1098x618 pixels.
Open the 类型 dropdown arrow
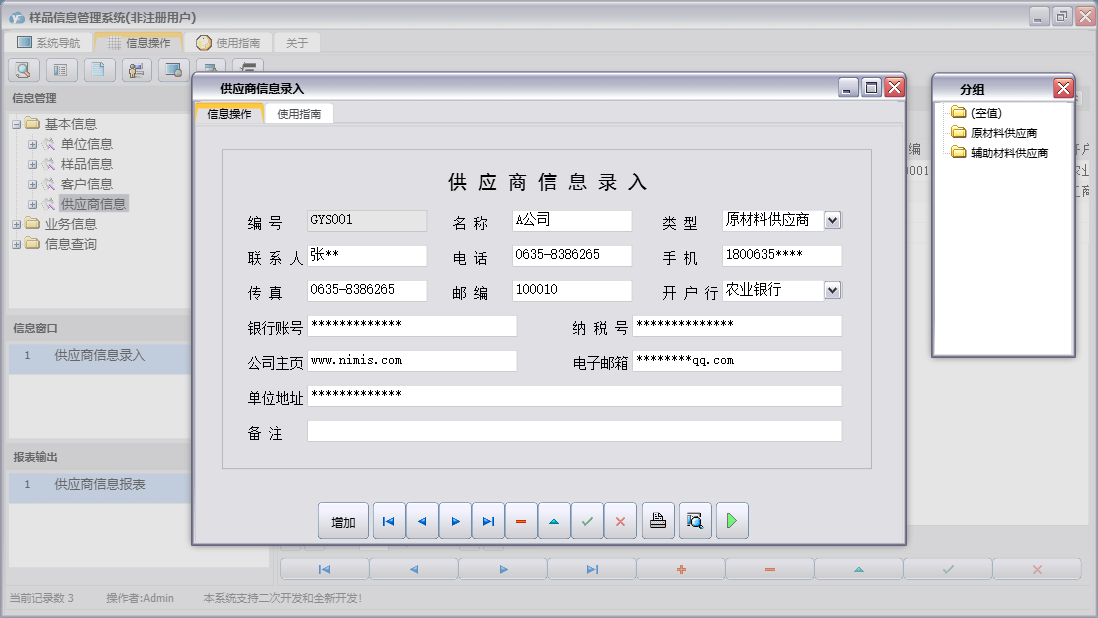833,221
